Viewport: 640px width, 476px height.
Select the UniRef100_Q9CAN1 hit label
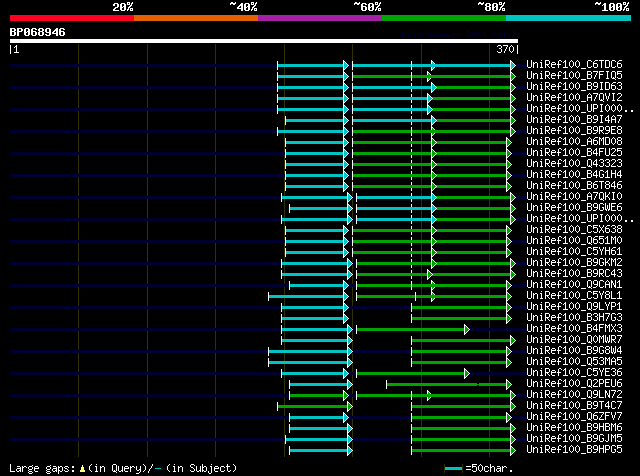[574, 285]
